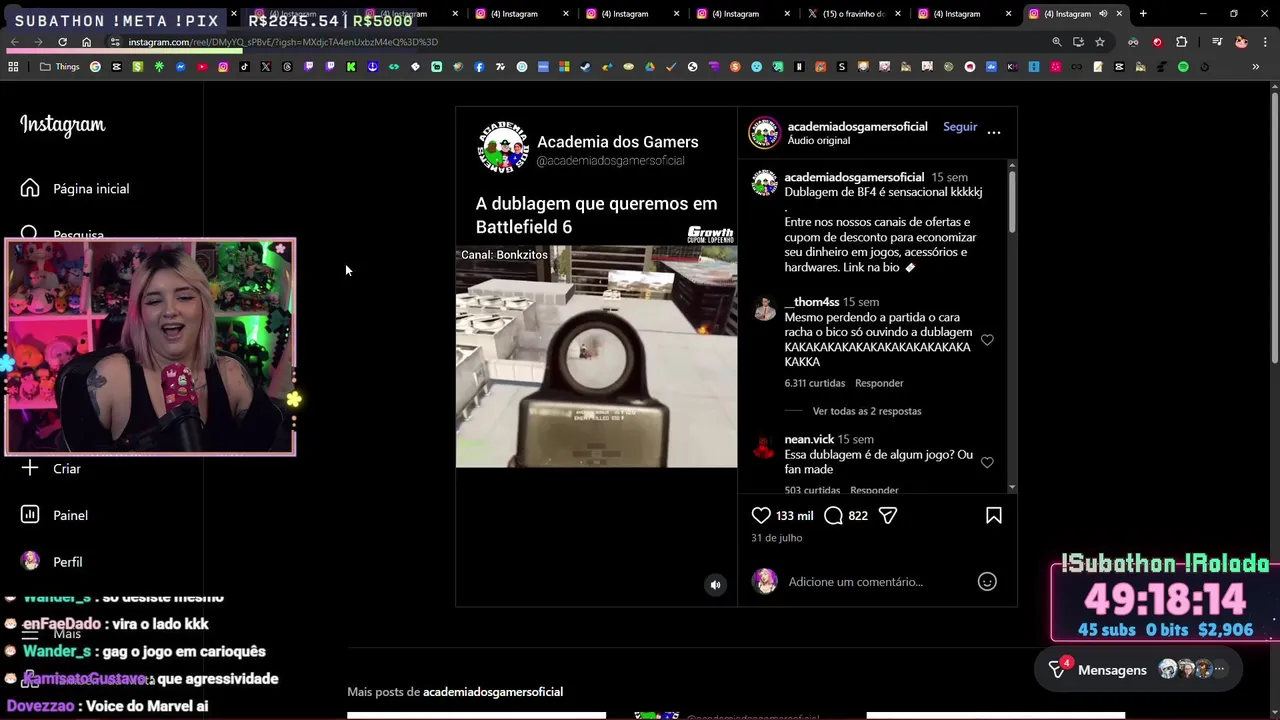Open Painel in the sidebar
The height and width of the screenshot is (720, 1280).
[x=55, y=515]
